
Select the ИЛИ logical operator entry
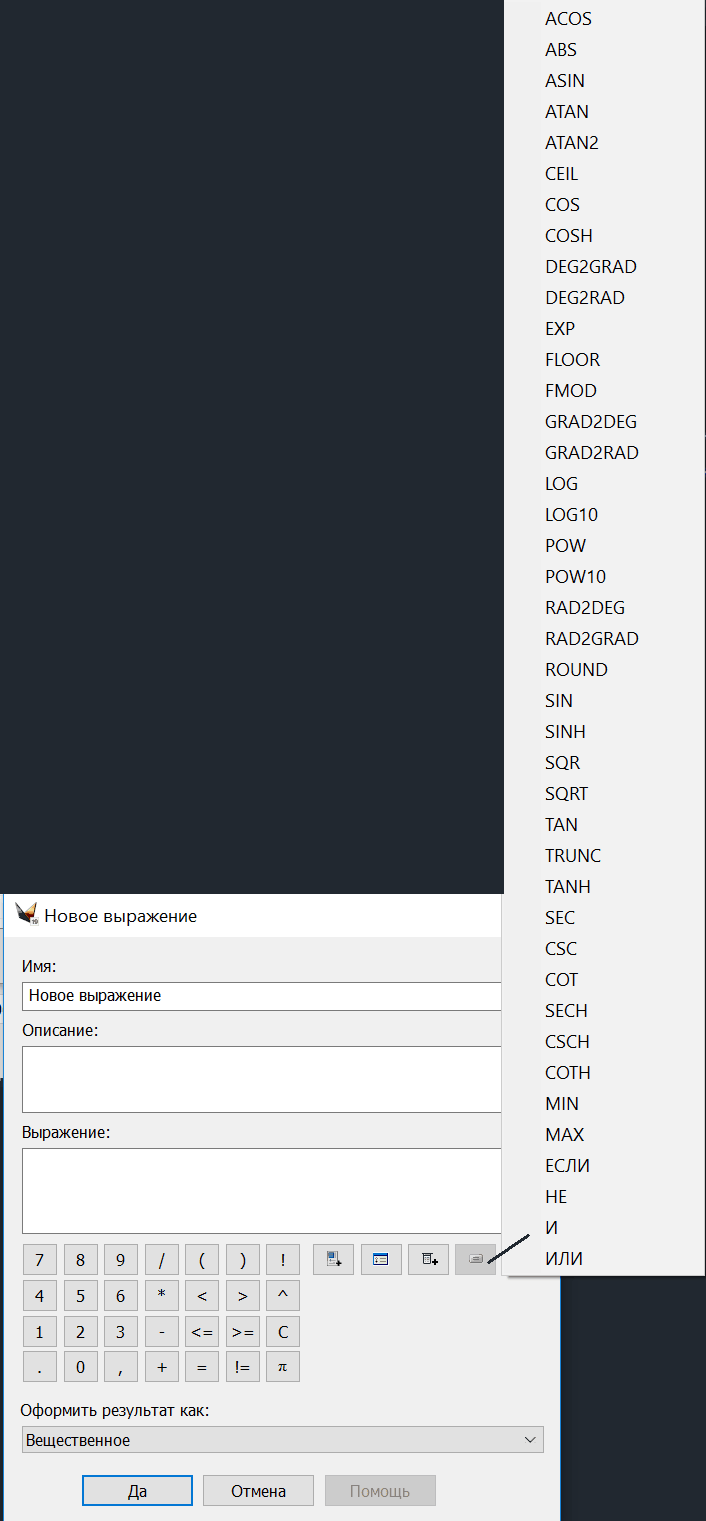point(563,1259)
